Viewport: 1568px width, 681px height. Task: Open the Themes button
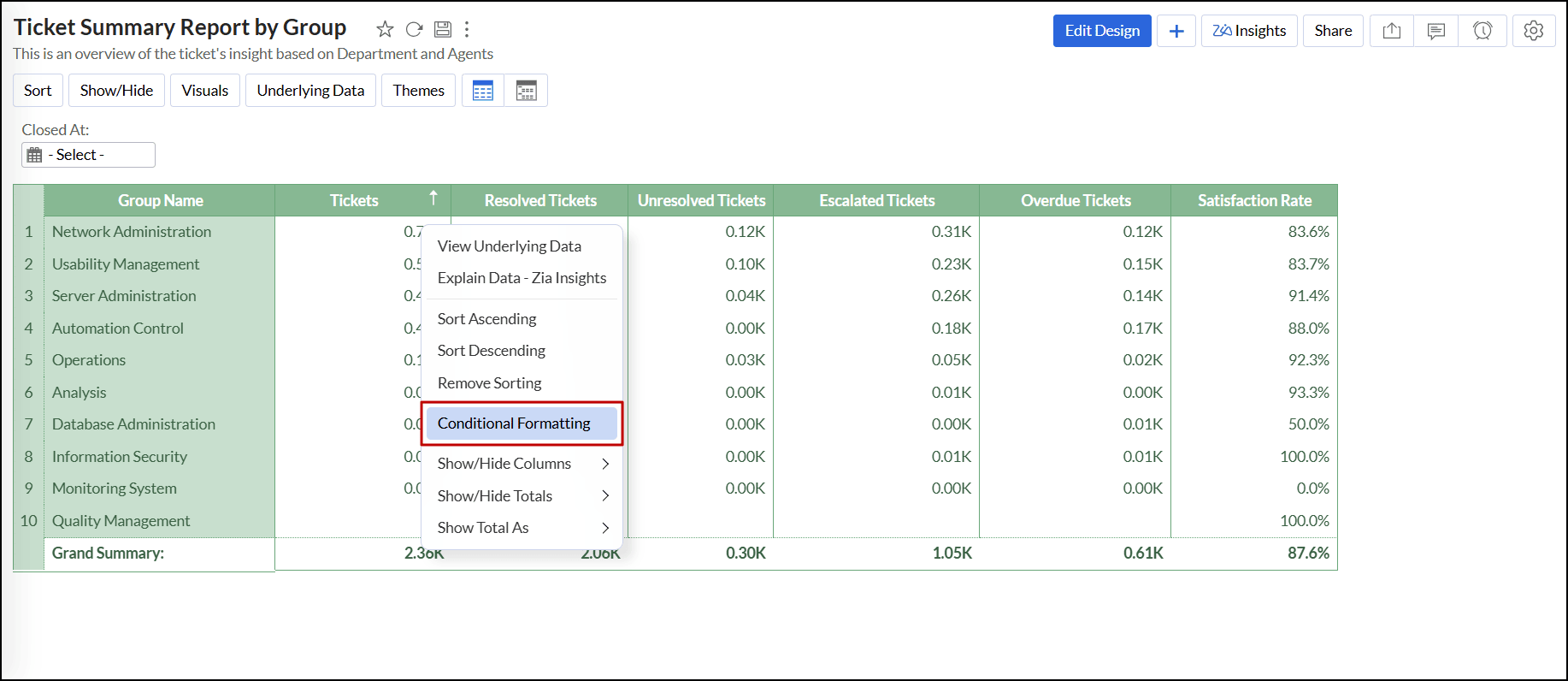click(x=418, y=91)
